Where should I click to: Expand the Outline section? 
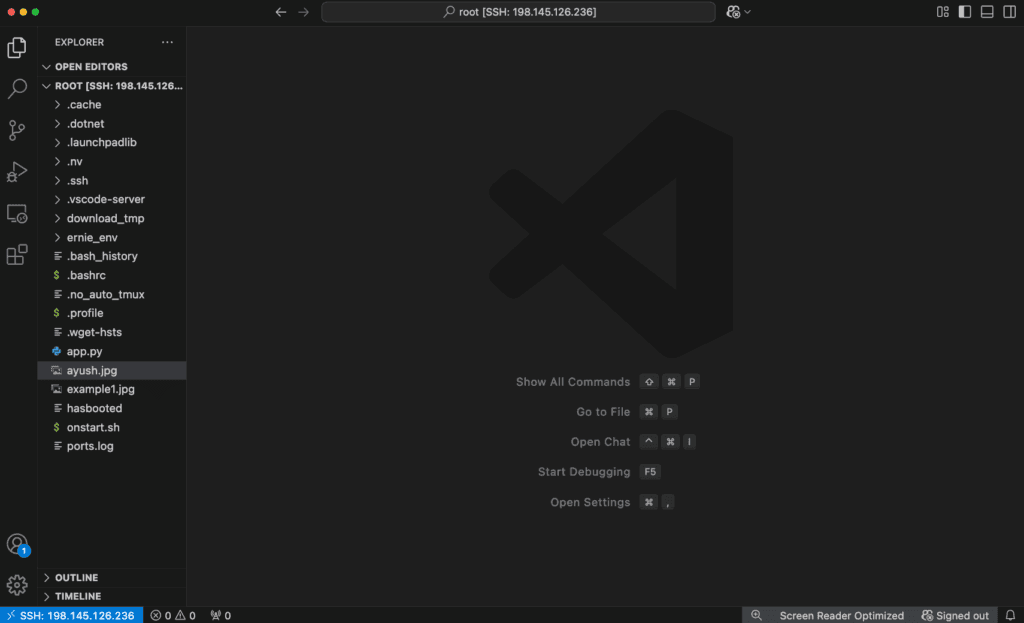112,577
